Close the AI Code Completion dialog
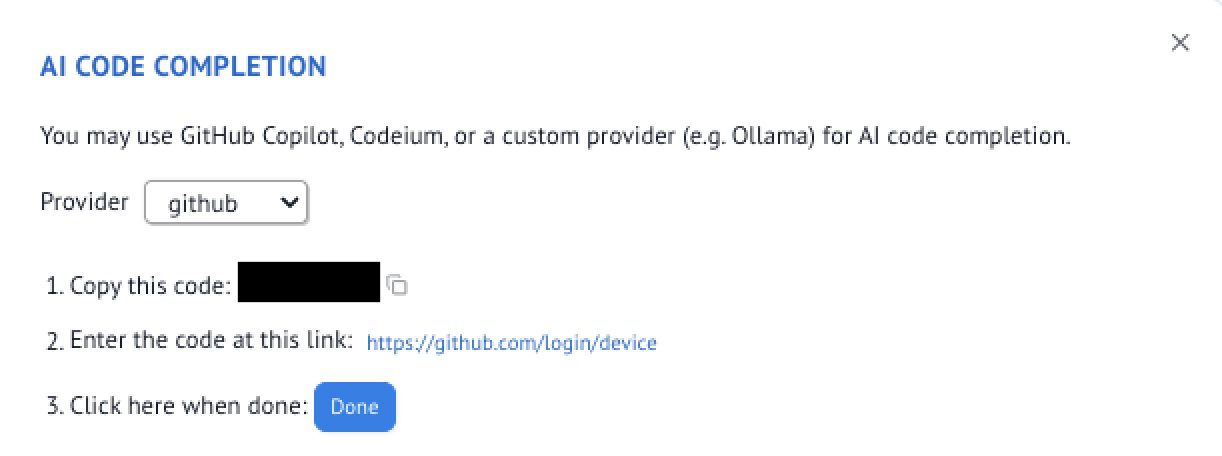 tap(1180, 43)
